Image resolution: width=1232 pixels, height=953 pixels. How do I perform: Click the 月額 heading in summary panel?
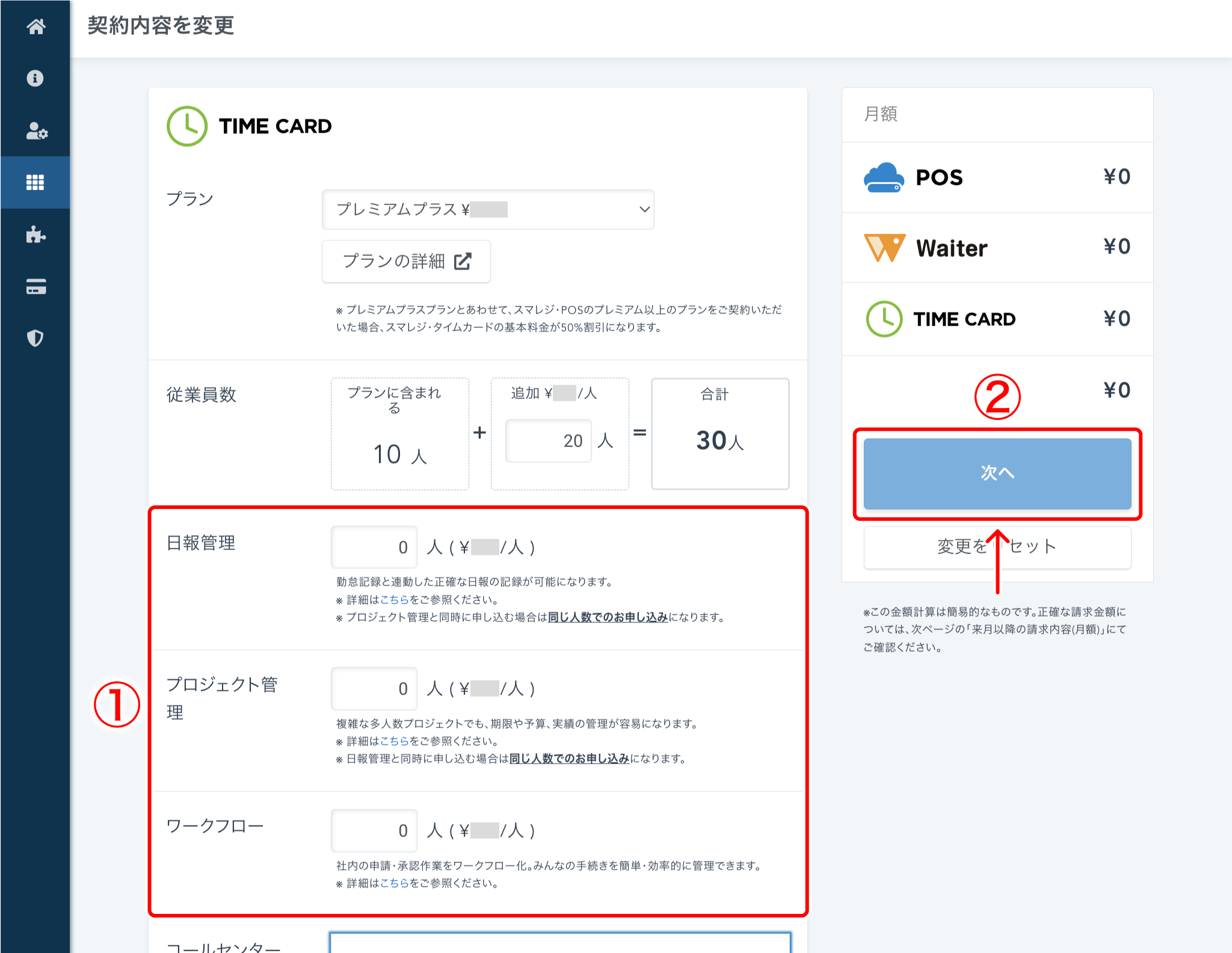(881, 114)
